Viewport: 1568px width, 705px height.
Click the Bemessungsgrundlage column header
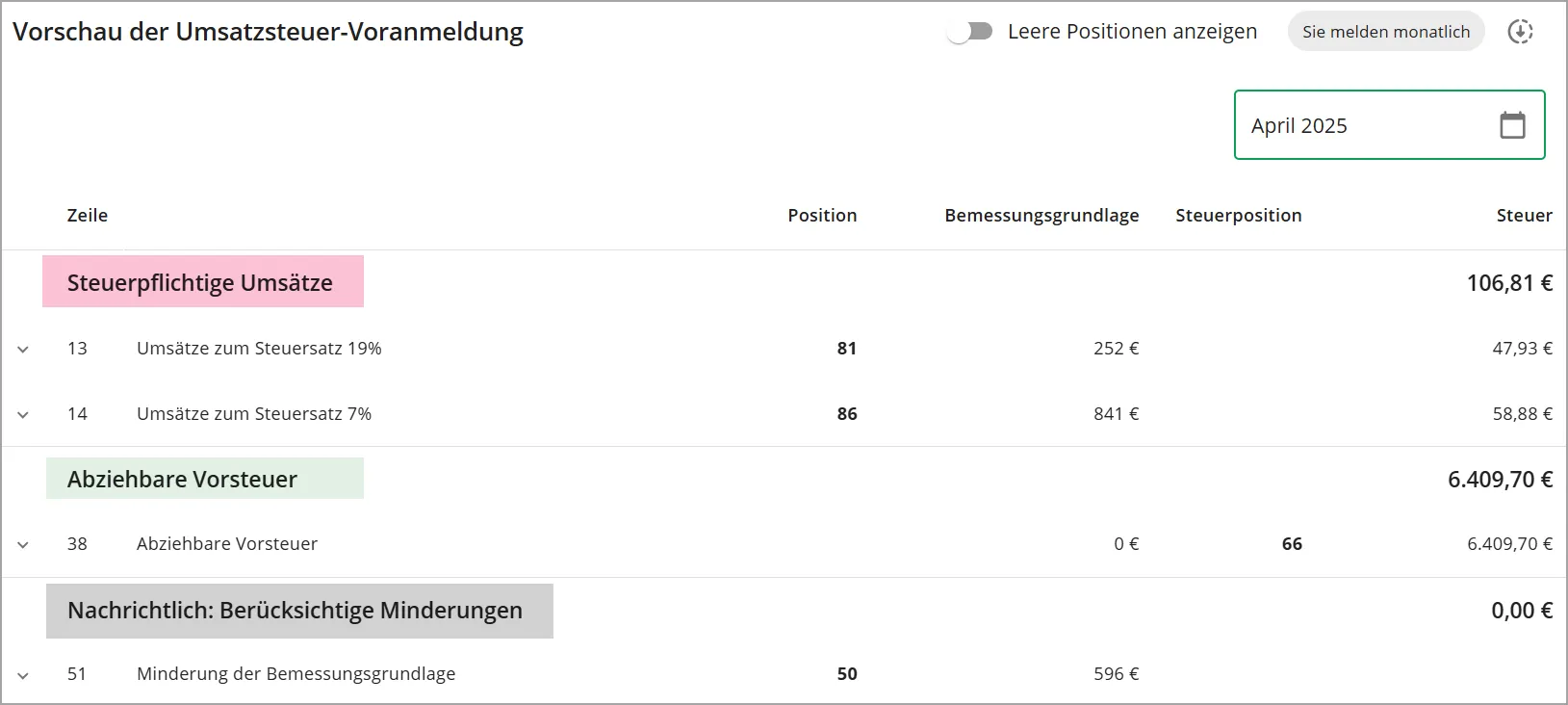pyautogui.click(x=1041, y=215)
